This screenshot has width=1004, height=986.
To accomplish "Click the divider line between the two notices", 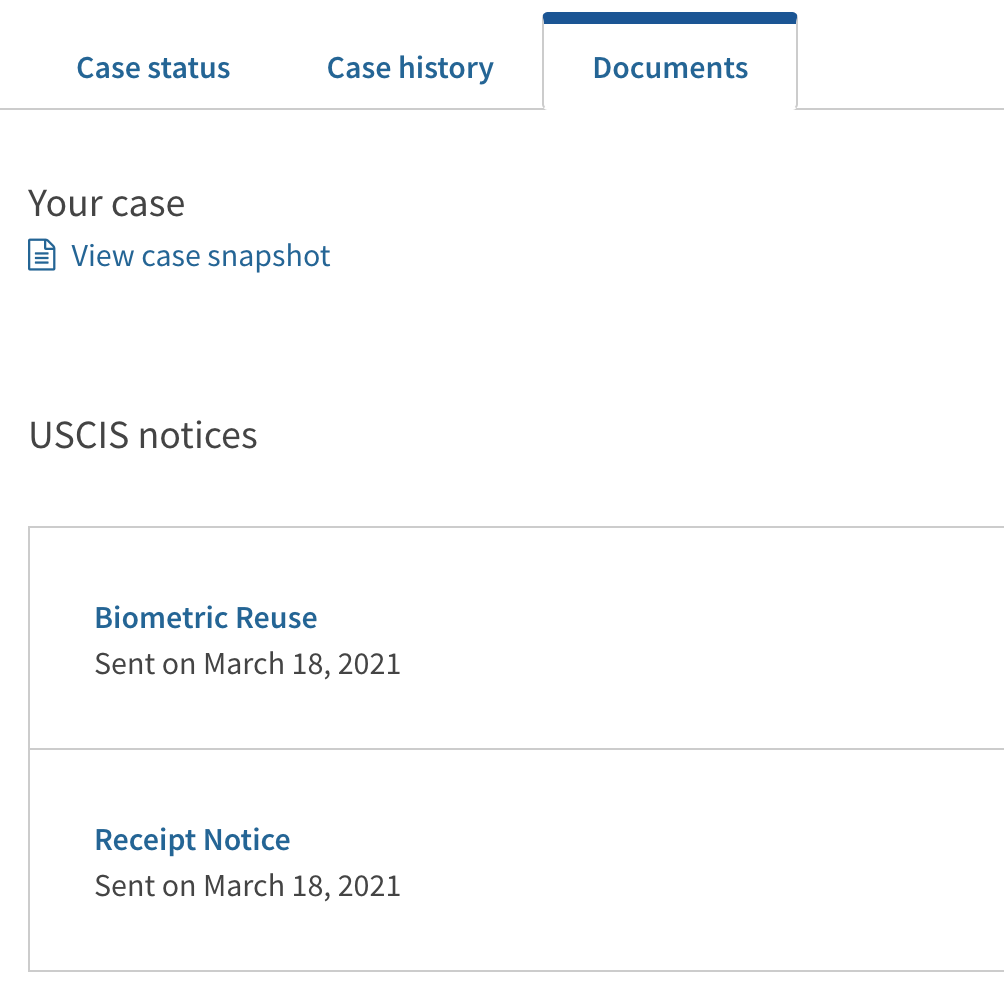I will click(x=516, y=748).
